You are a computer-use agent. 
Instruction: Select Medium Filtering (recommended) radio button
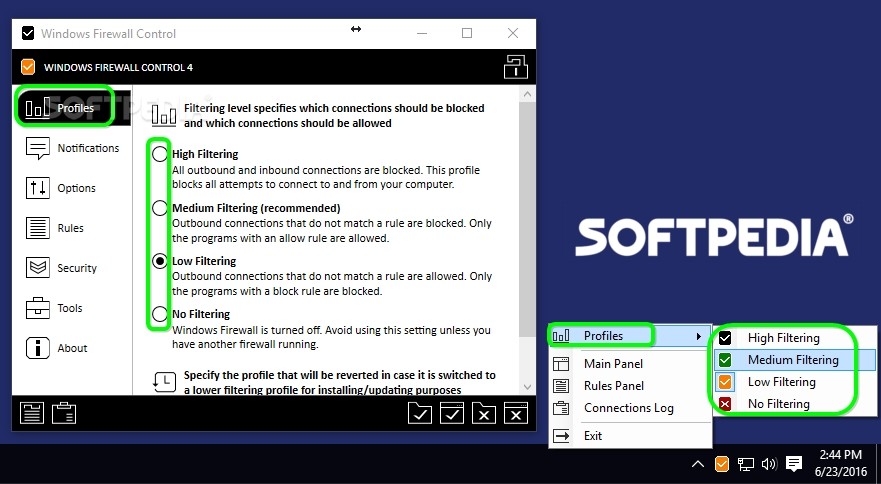[160, 208]
